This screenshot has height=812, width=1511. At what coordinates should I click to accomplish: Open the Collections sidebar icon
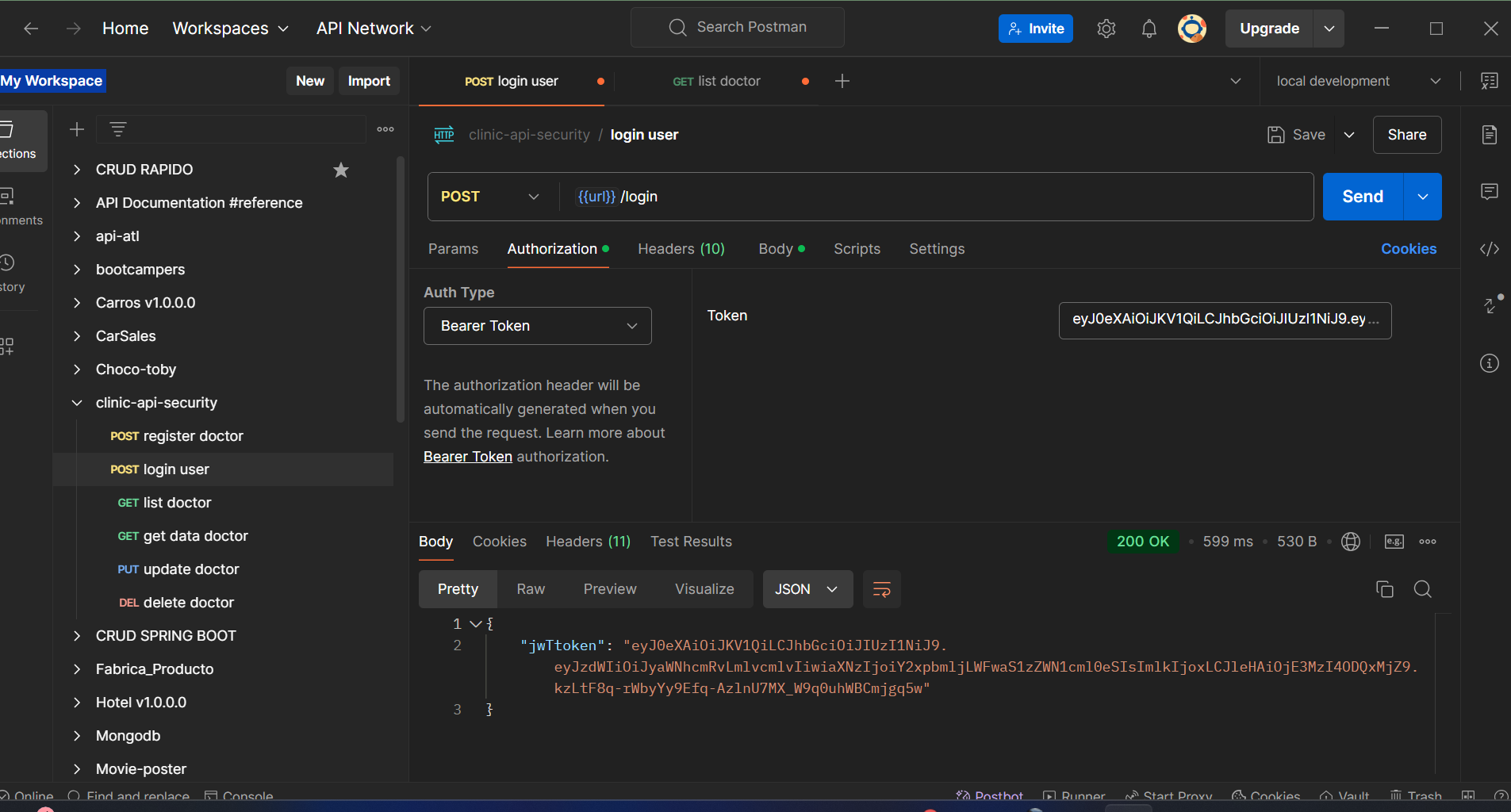click(16, 140)
